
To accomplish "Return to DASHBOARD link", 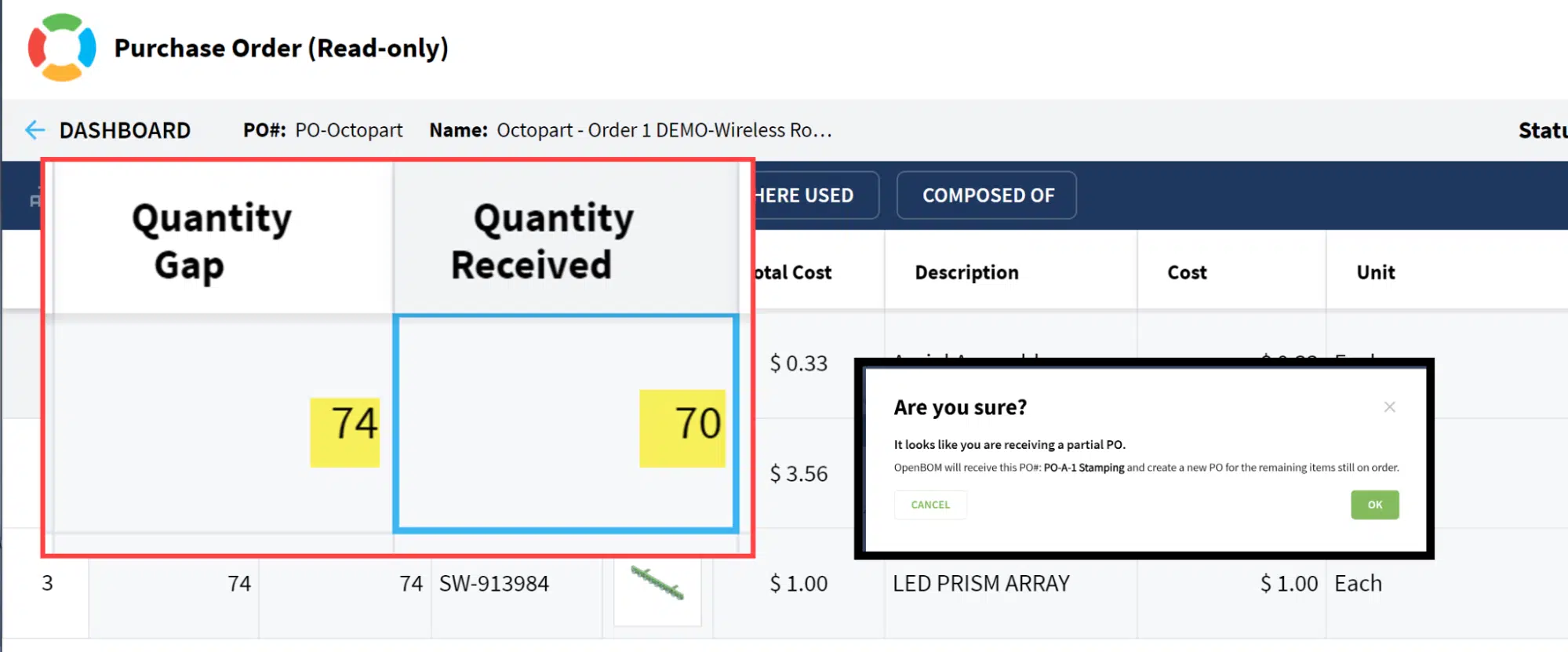I will click(125, 130).
